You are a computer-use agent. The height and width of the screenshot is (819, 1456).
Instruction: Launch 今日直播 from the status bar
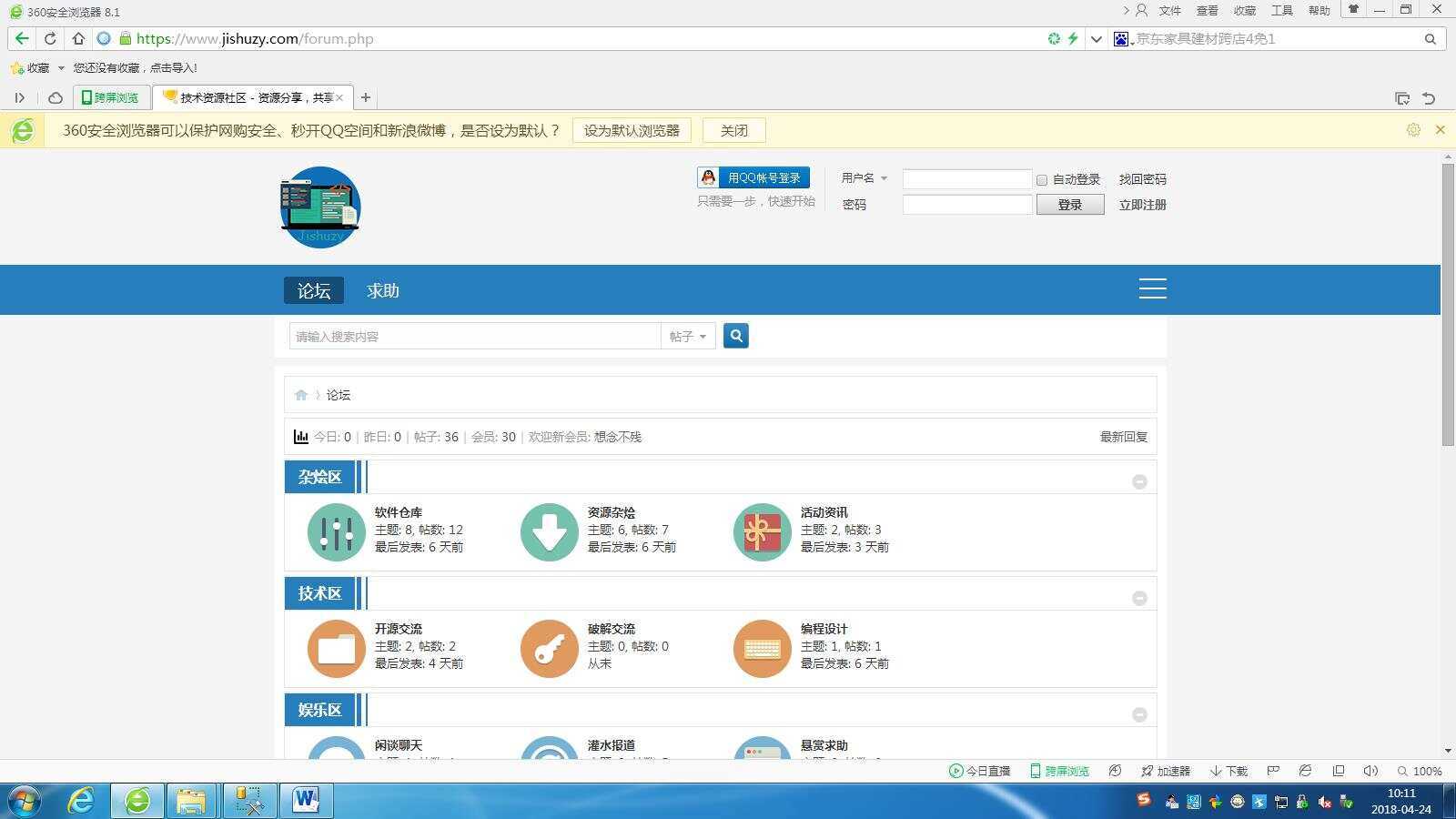coord(982,771)
